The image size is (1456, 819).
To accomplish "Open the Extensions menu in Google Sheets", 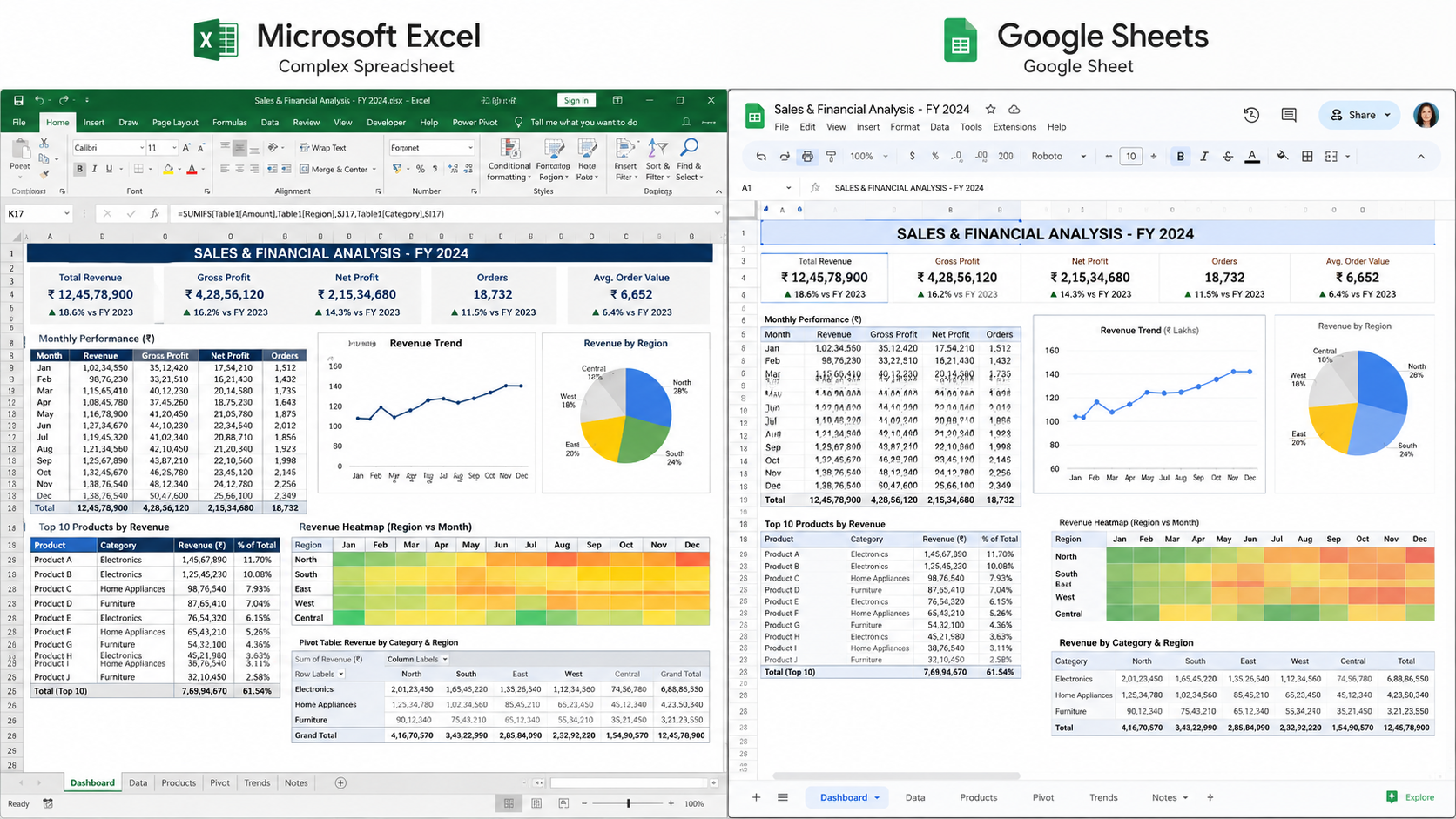I will pos(1014,127).
